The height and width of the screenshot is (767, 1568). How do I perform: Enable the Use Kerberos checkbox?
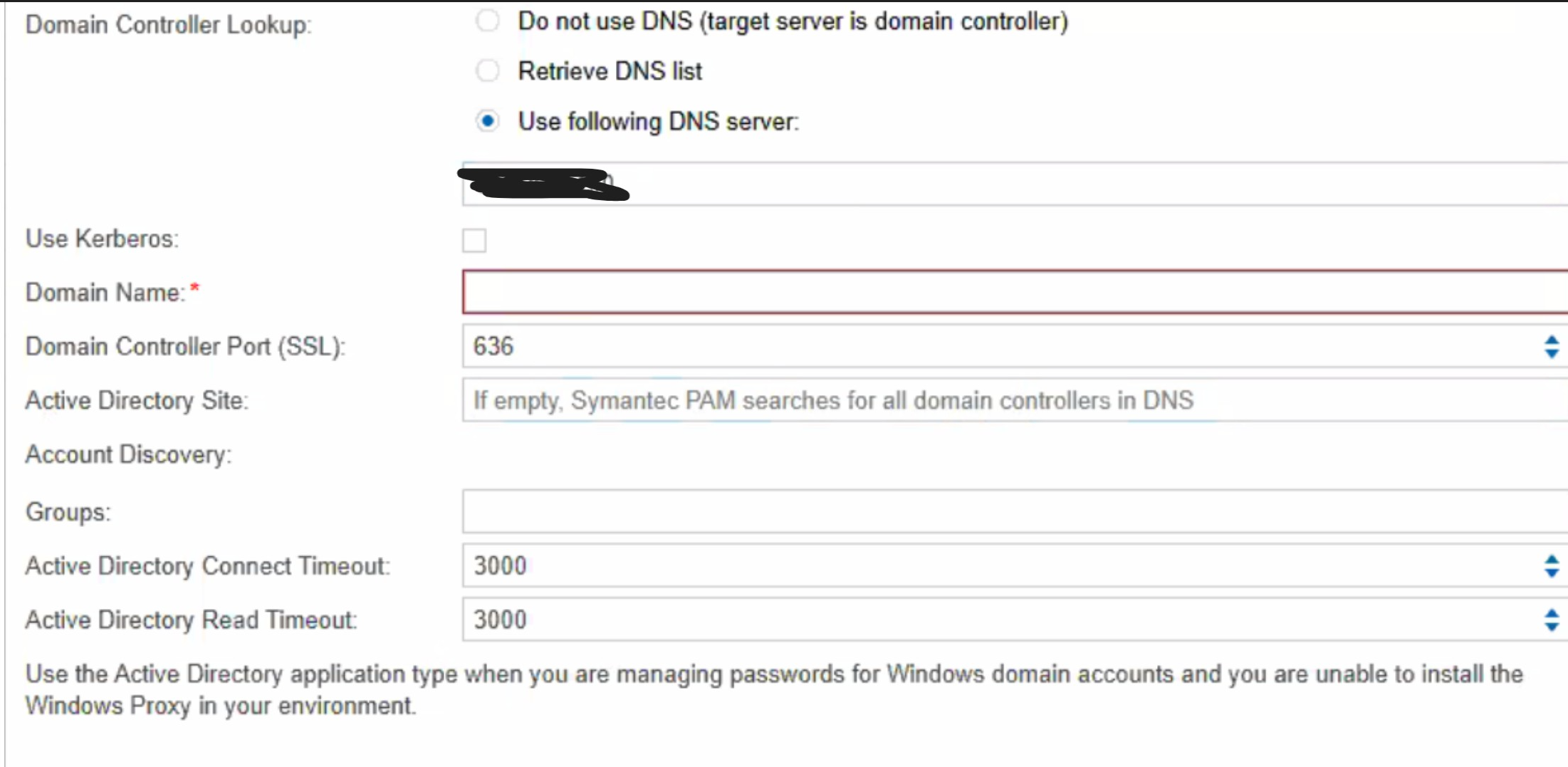coord(474,241)
